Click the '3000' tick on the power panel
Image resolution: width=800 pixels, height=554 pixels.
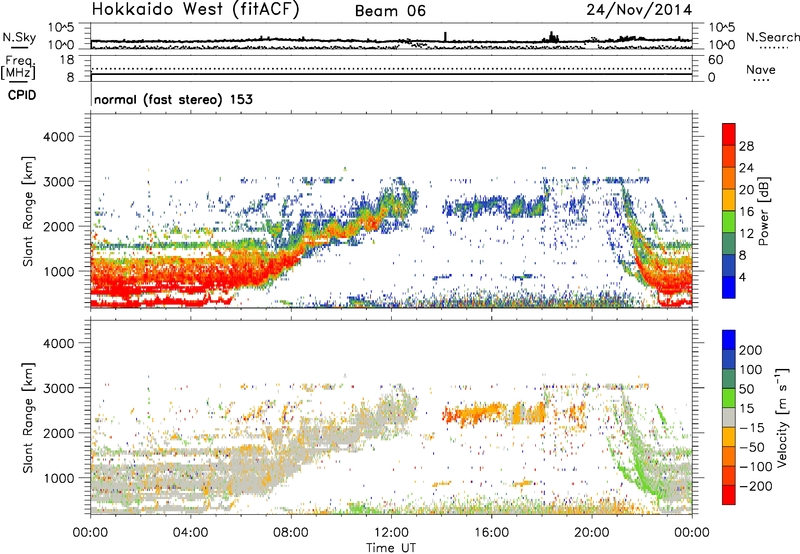[x=59, y=182]
